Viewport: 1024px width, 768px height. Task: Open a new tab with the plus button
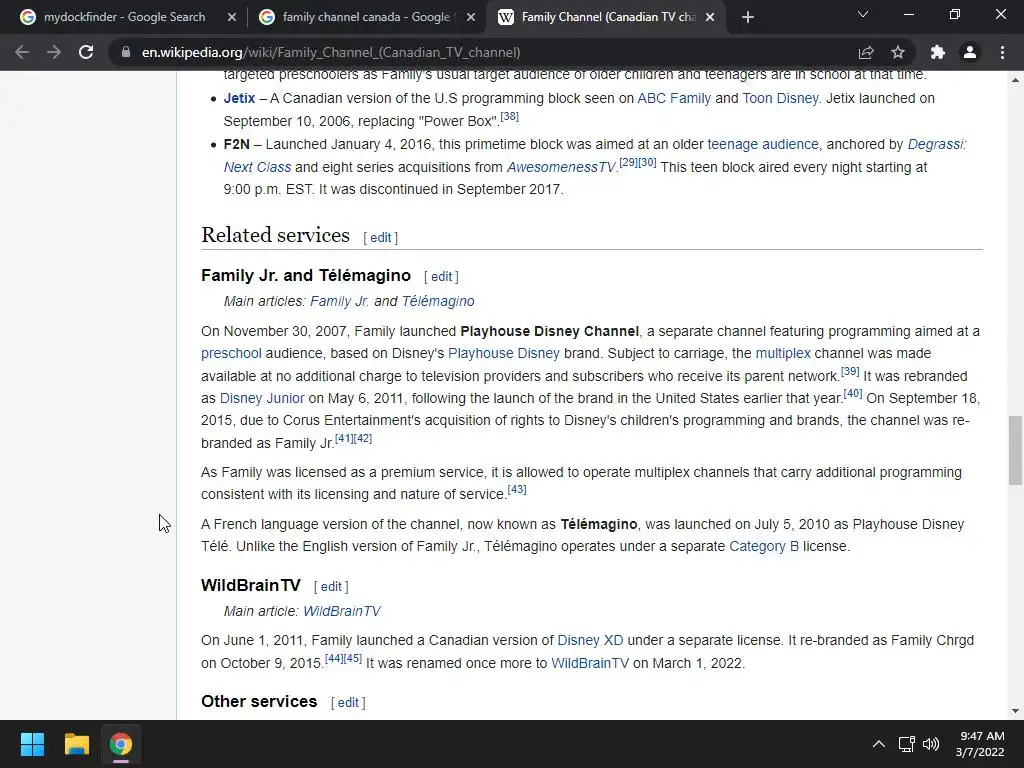748,17
